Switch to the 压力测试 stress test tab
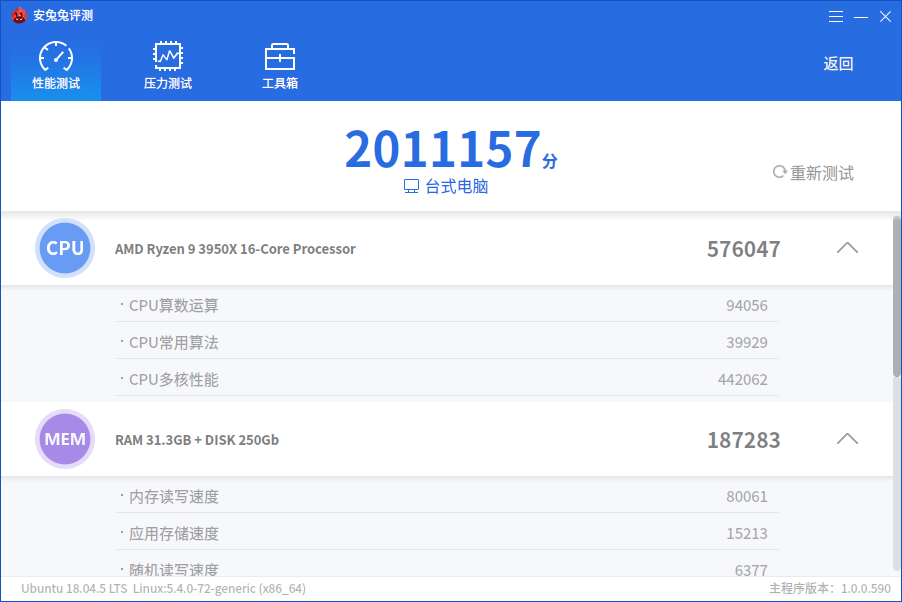This screenshot has height=602, width=902. [x=167, y=66]
